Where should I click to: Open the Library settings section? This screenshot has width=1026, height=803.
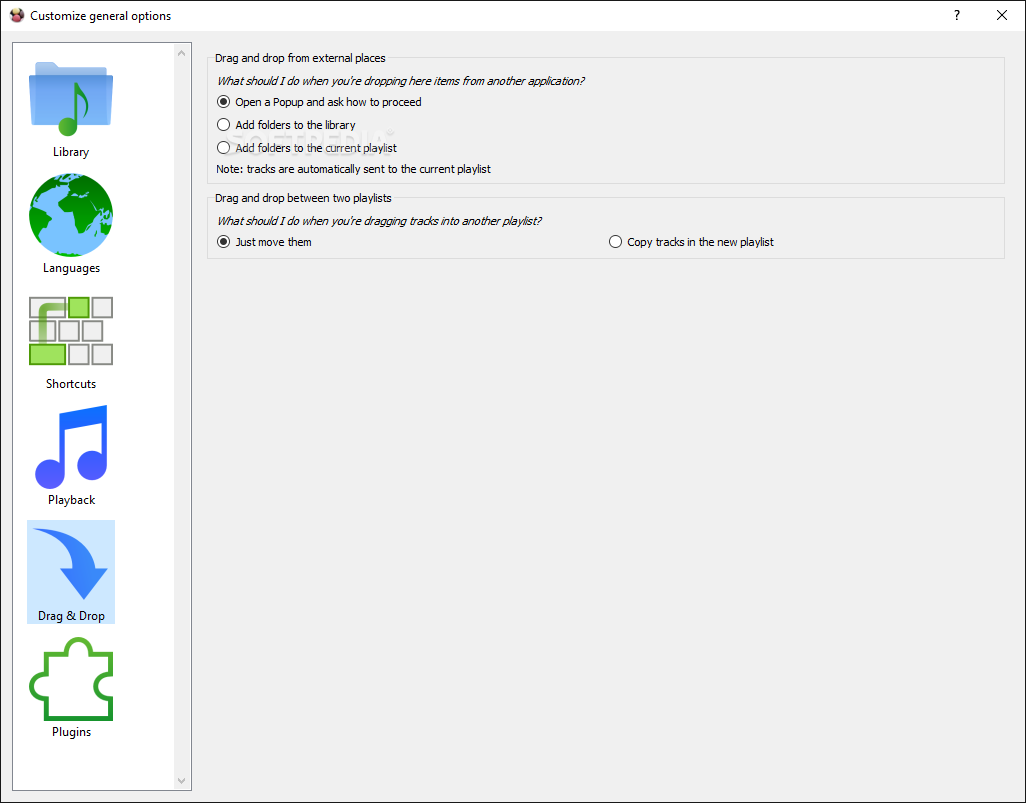(x=71, y=109)
